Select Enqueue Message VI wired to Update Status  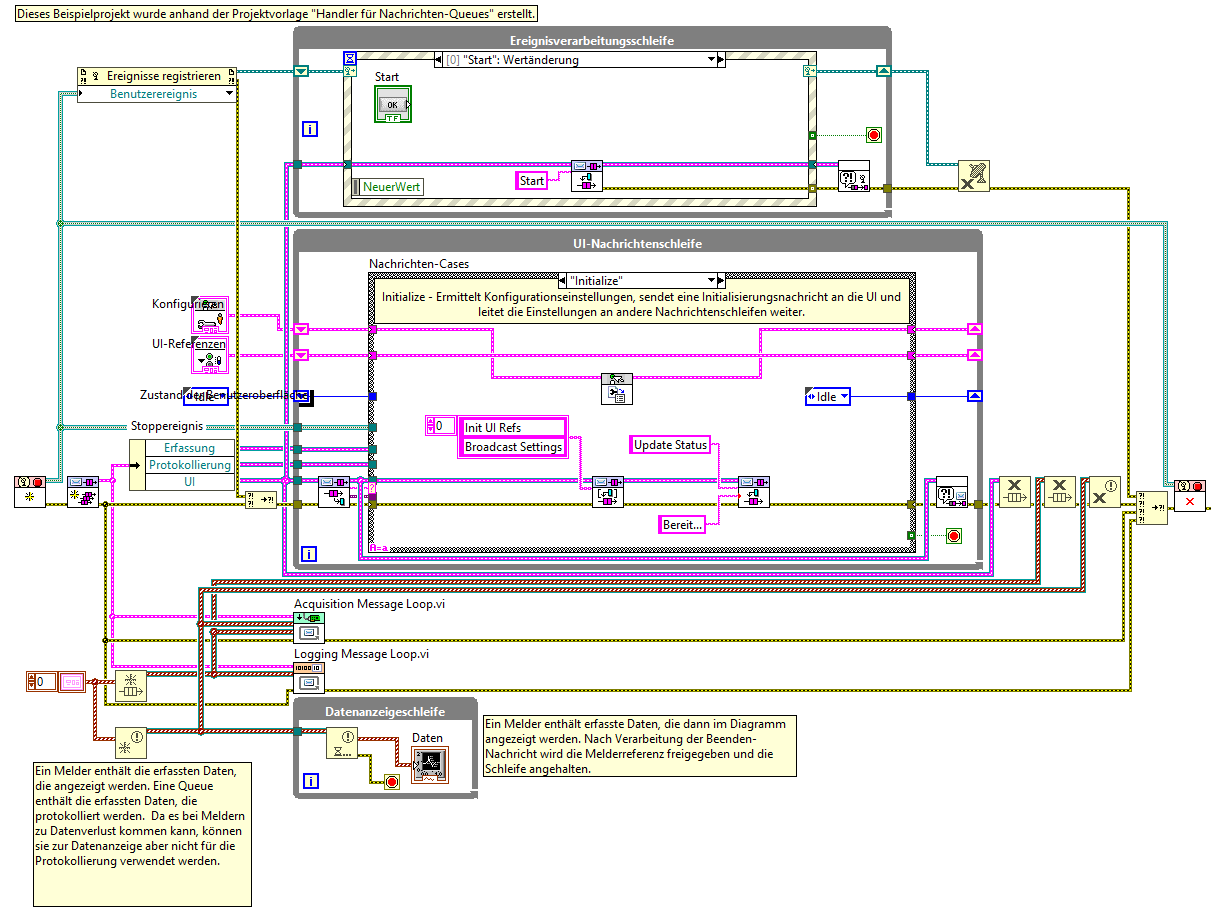pyautogui.click(x=754, y=492)
